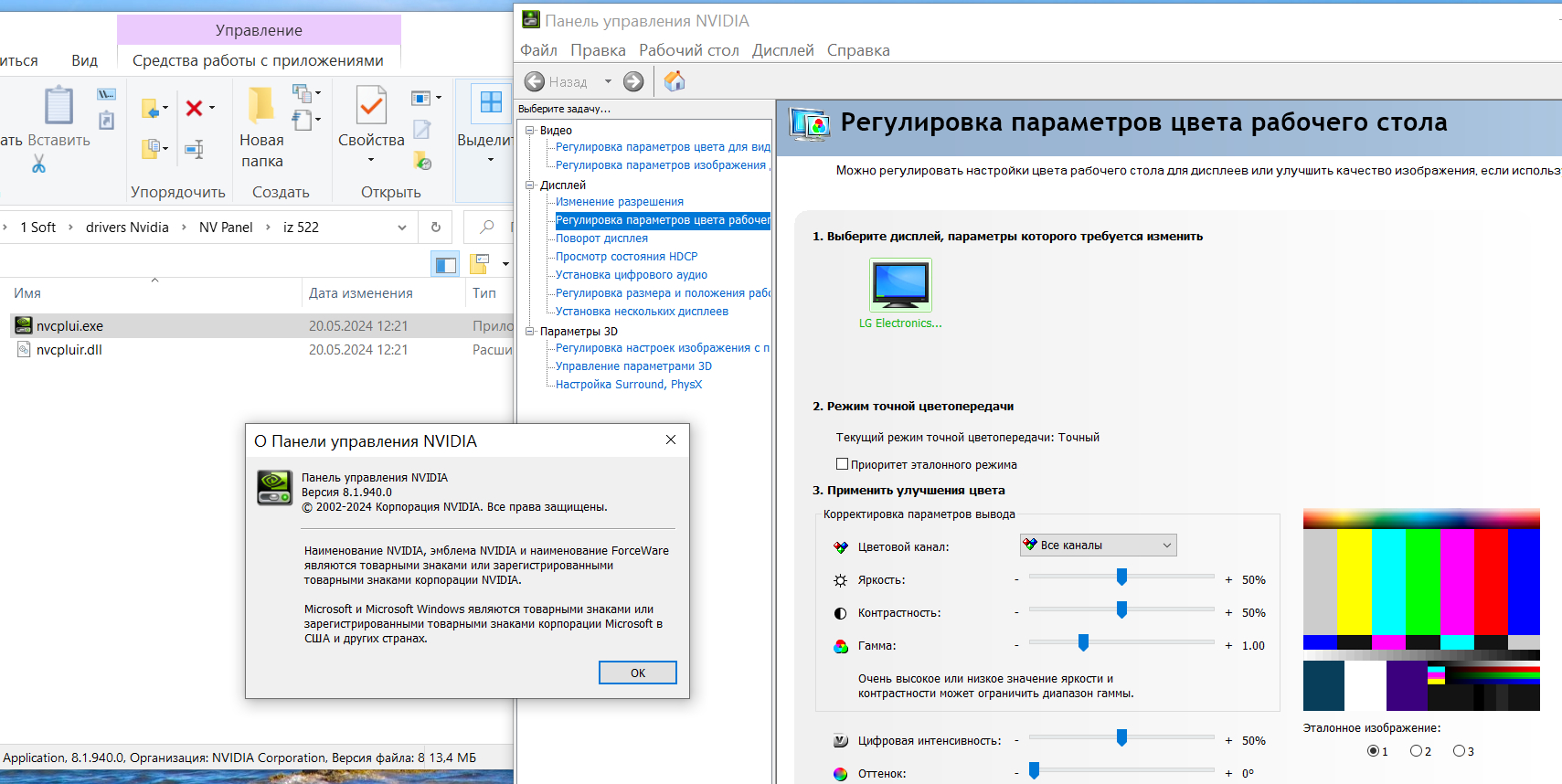Click the Оттенок slider thumb
Screen dimensions: 1562x784
(x=1034, y=770)
